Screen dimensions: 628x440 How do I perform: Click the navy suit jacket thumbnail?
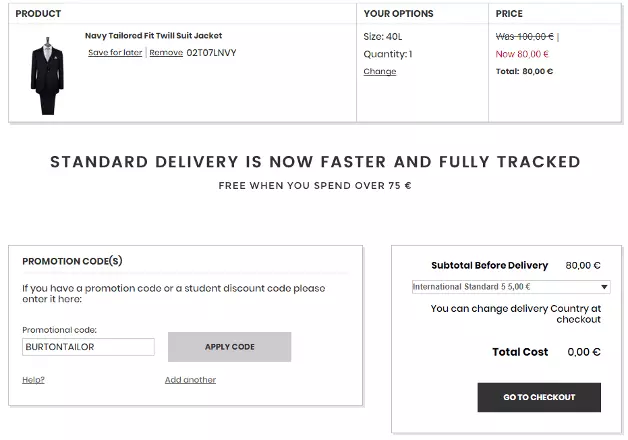[47, 77]
